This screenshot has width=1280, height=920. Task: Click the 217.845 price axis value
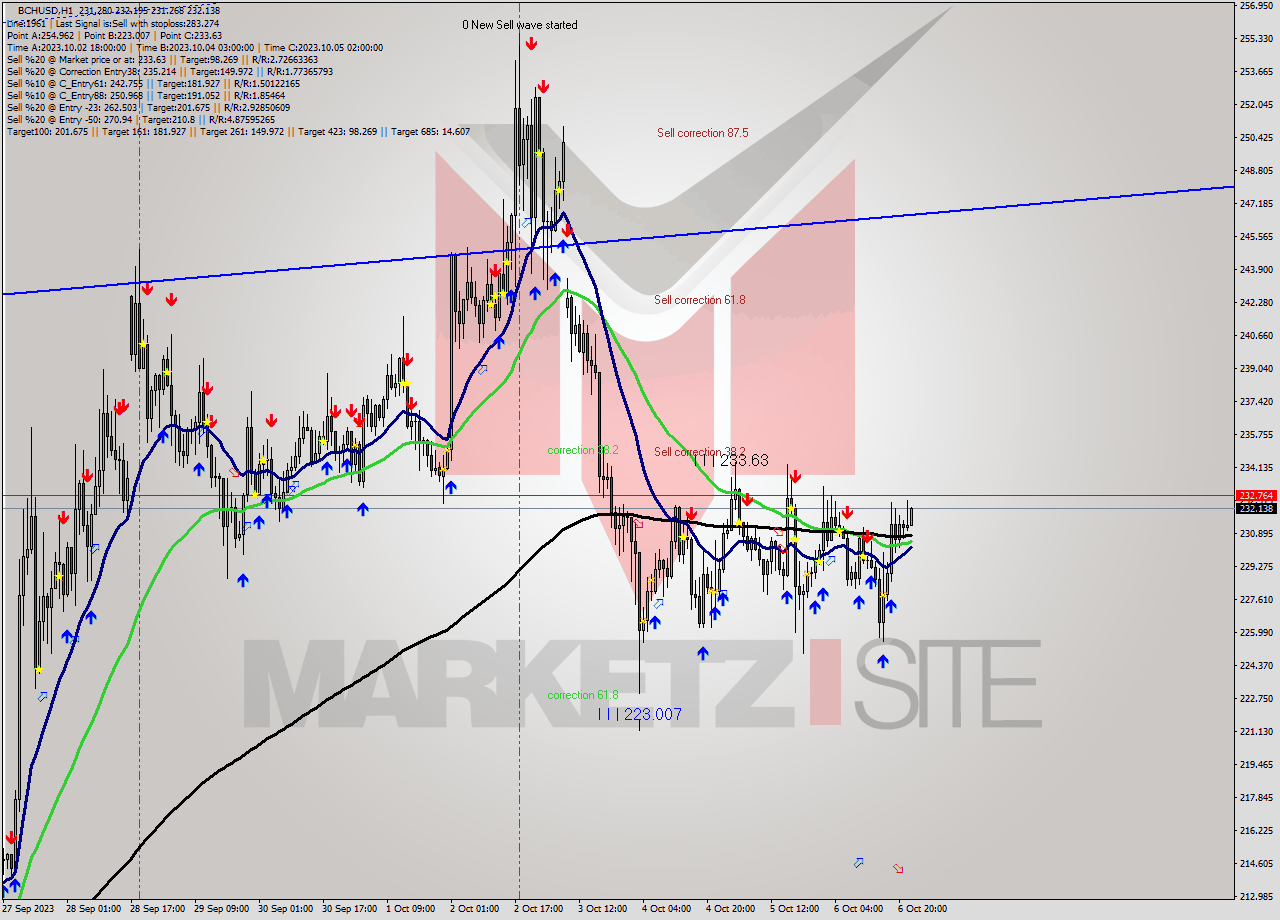[x=1256, y=798]
